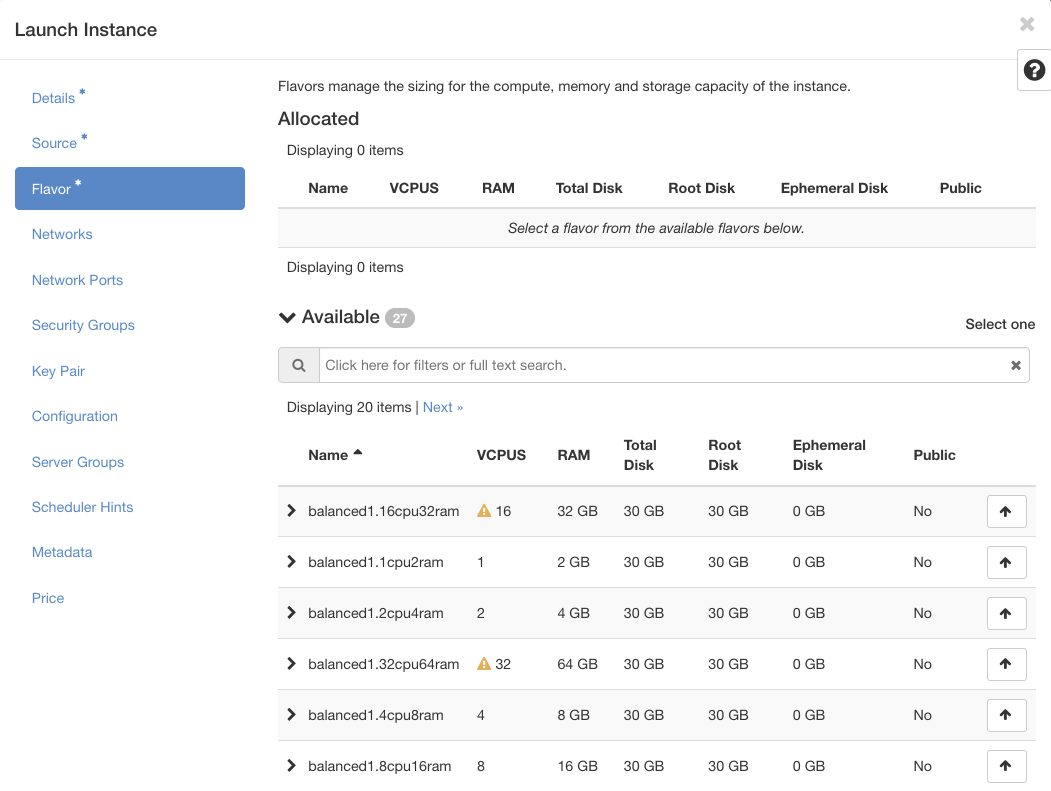Viewport: 1051px width, 791px height.
Task: Click warning icon beside 16 VCPUS
Action: [x=484, y=511]
